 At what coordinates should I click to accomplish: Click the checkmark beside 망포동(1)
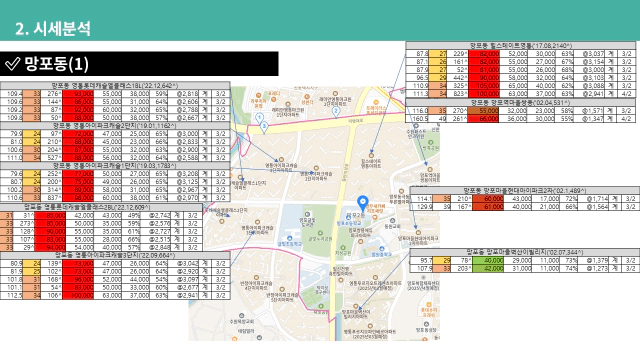[12, 64]
